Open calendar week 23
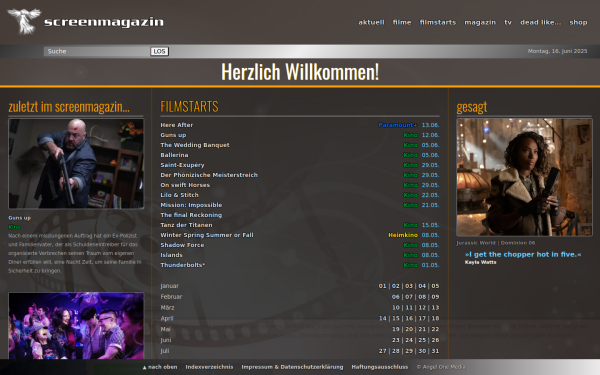Image resolution: width=600 pixels, height=375 pixels. [x=396, y=340]
